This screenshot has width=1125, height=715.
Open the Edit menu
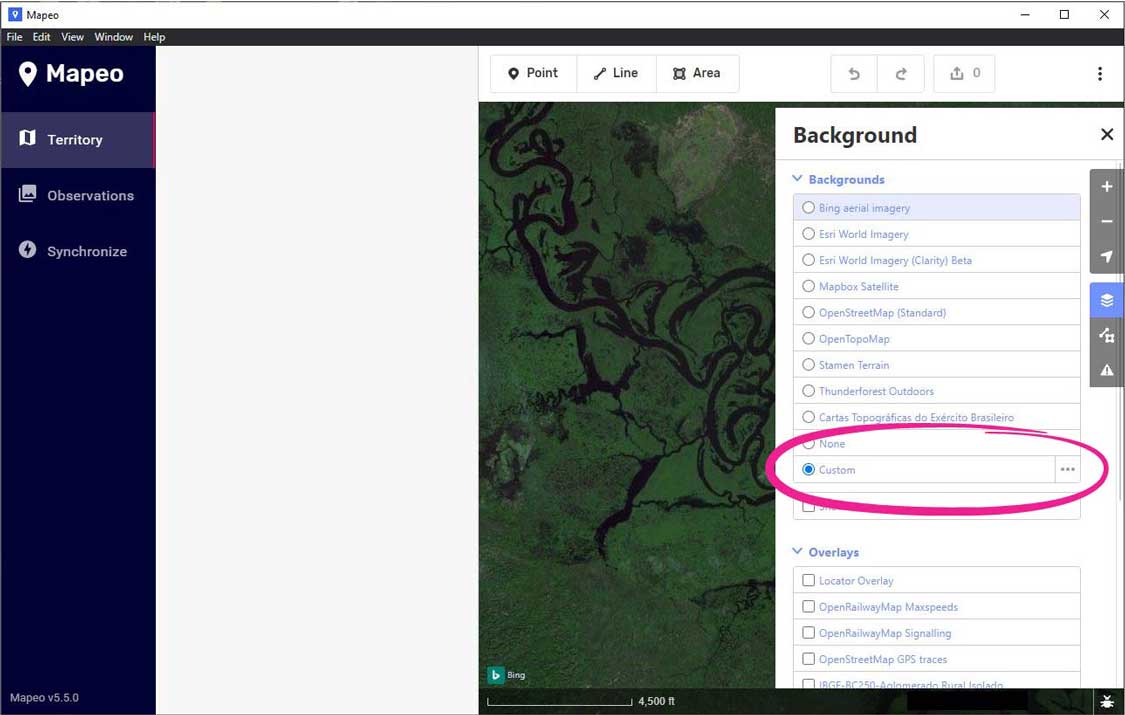(42, 37)
